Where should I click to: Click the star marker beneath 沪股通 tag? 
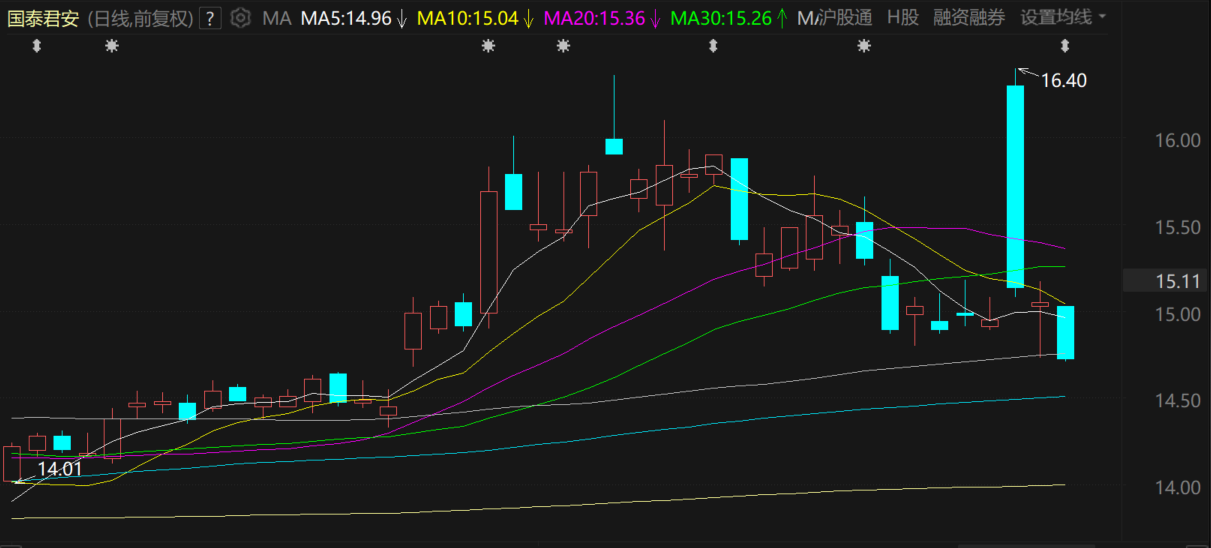tap(864, 46)
